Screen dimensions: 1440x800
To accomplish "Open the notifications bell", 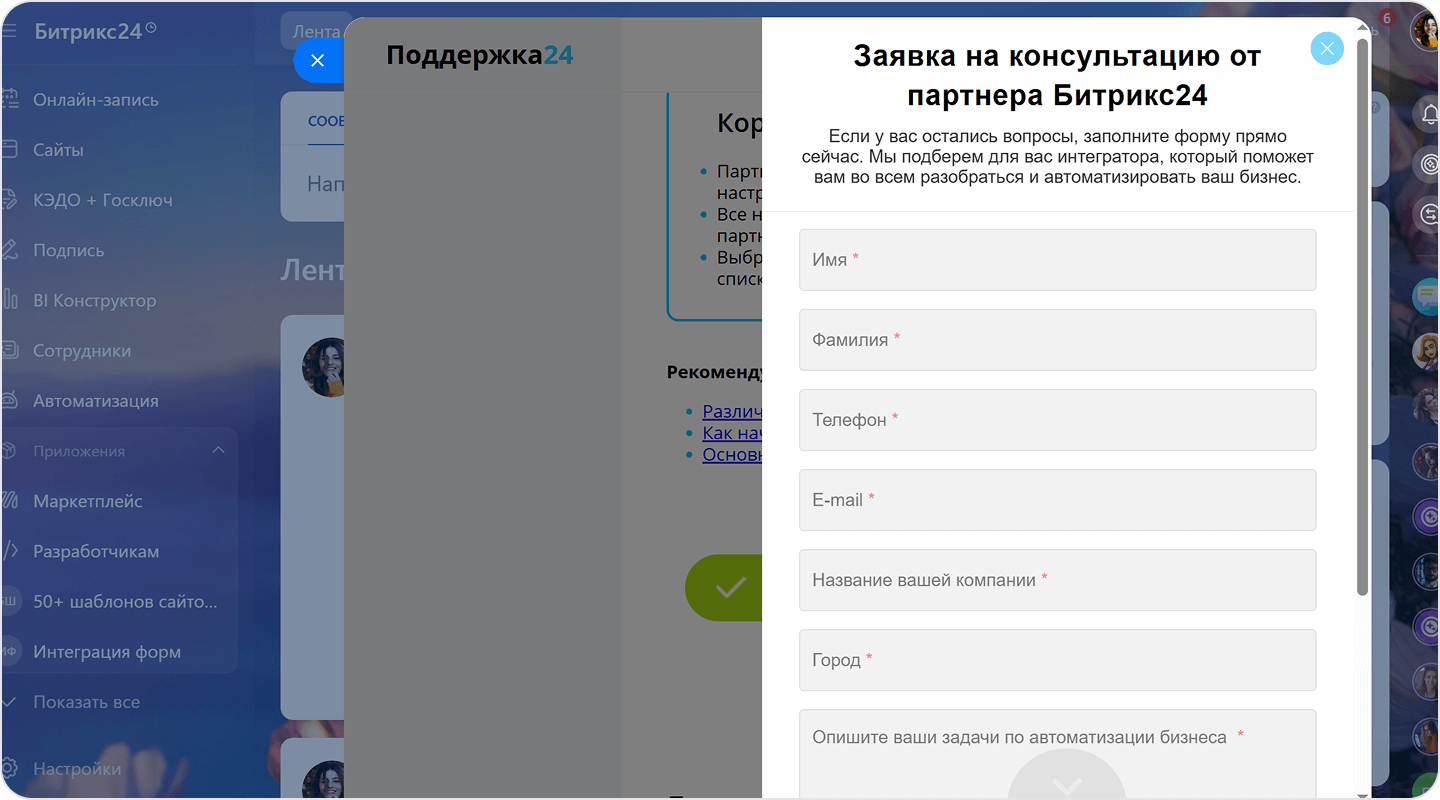I will click(x=1429, y=114).
